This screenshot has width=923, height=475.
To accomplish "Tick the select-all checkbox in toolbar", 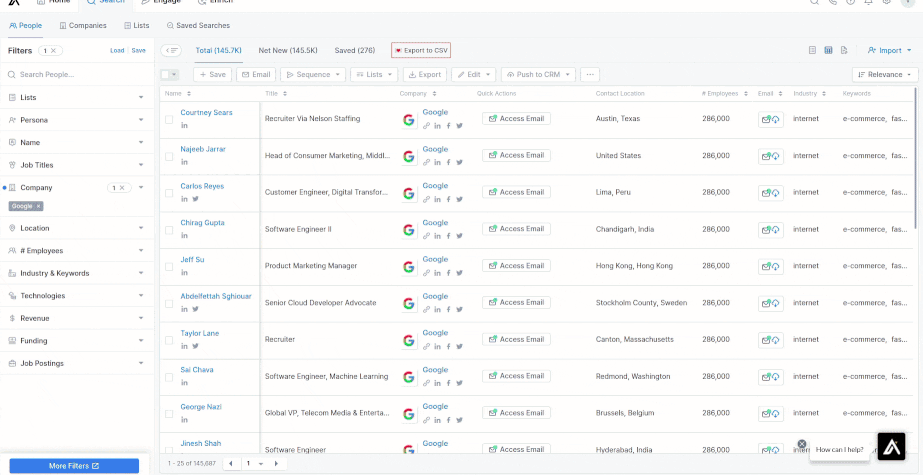I will (x=165, y=75).
